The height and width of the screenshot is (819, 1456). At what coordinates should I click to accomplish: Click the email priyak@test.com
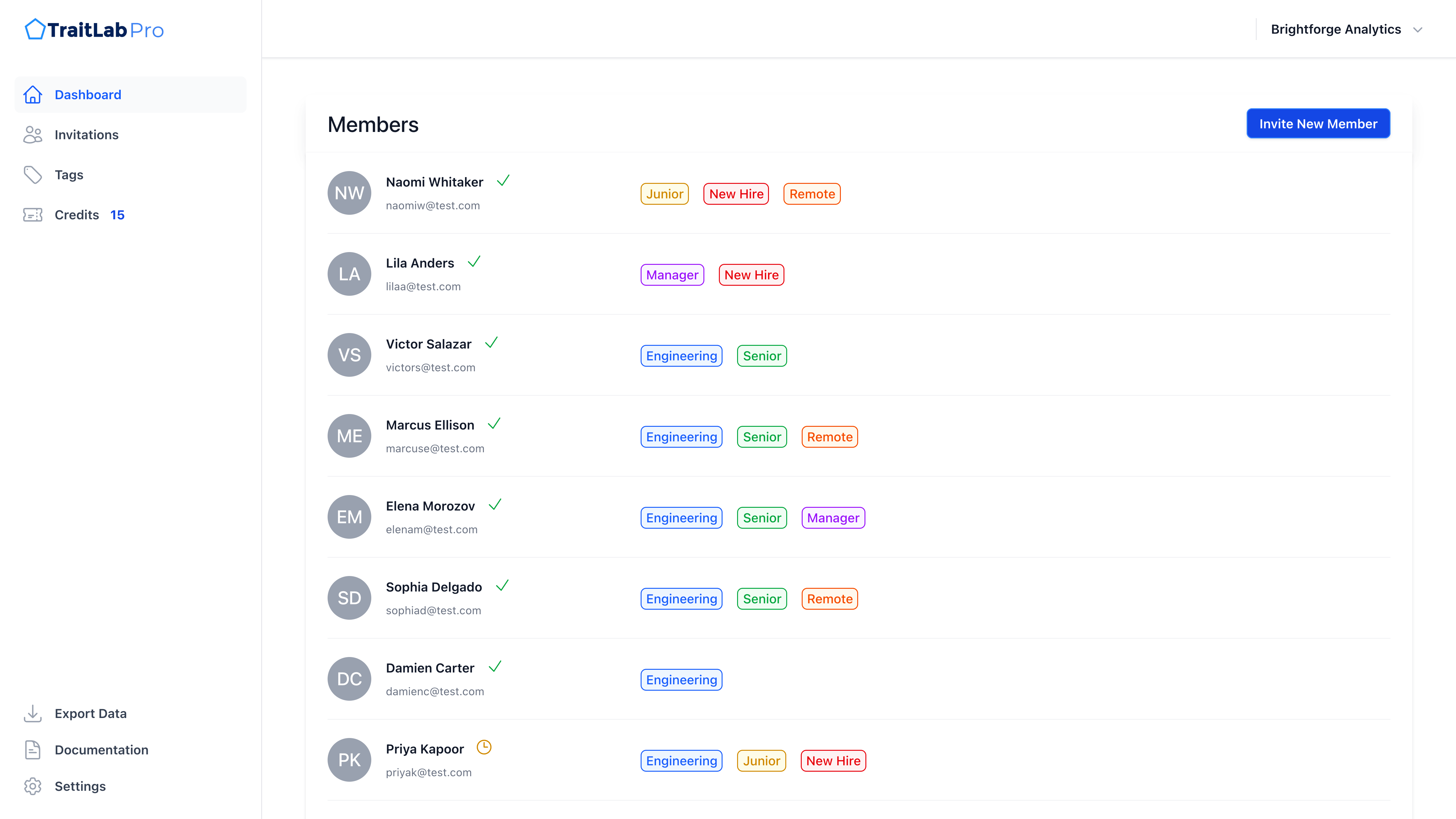428,773
